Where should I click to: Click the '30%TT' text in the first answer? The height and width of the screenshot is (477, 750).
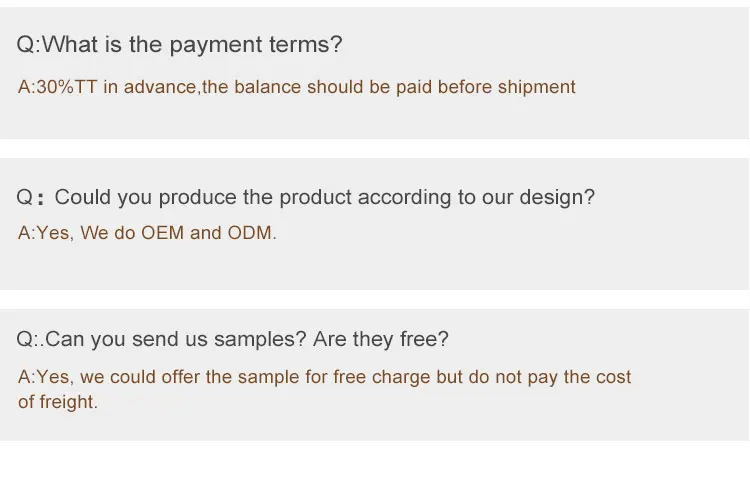click(x=66, y=87)
